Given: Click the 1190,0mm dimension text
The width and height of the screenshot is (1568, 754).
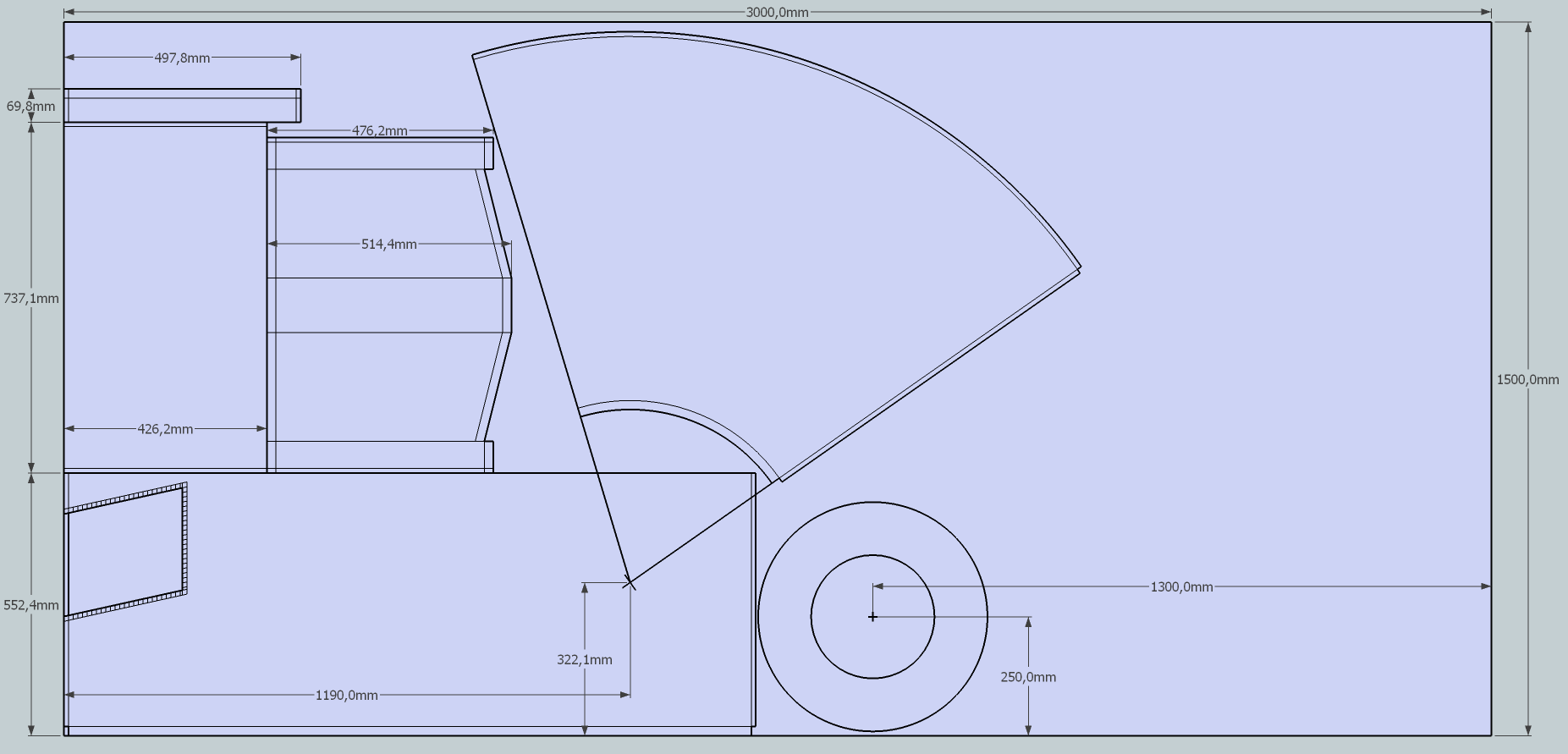Looking at the screenshot, I should 346,695.
